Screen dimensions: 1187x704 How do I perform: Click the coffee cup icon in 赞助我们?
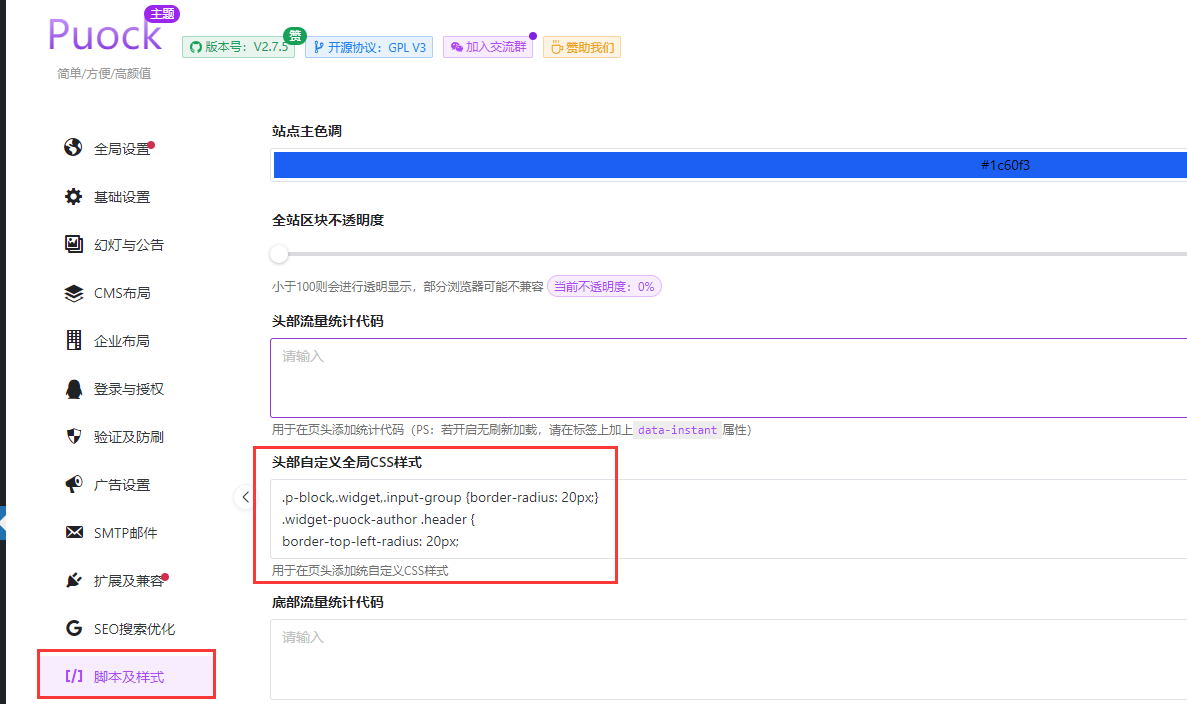point(556,48)
